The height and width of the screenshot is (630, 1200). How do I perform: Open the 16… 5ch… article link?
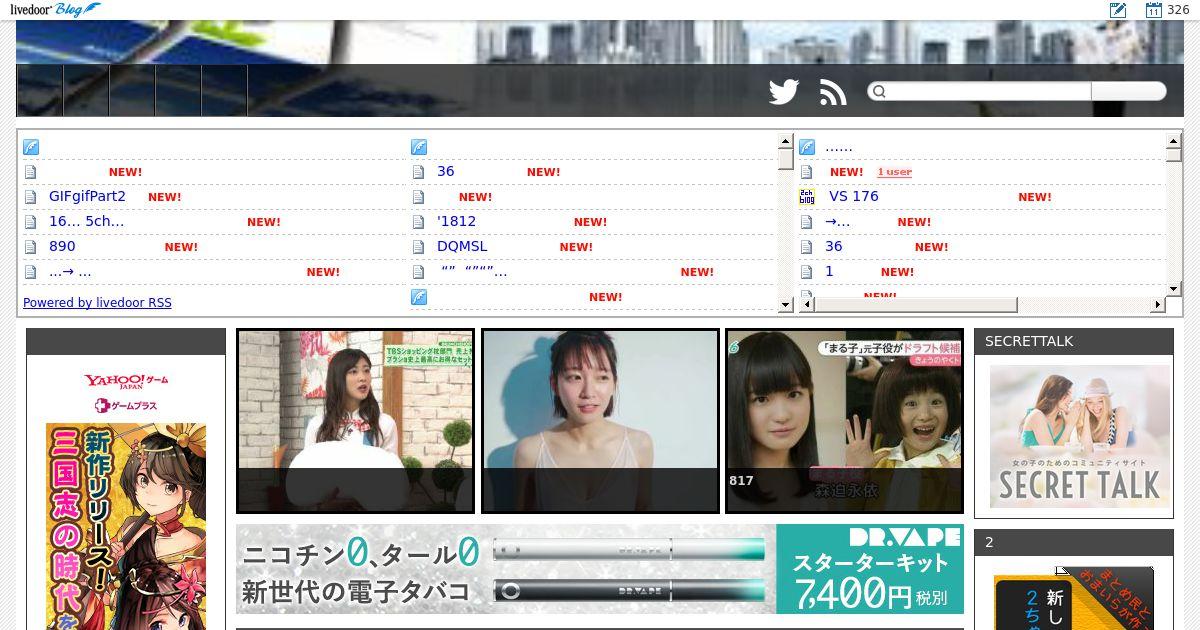[86, 222]
